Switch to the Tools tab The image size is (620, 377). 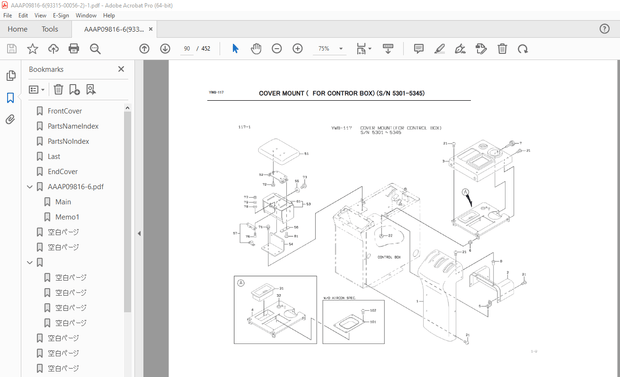tap(50, 29)
